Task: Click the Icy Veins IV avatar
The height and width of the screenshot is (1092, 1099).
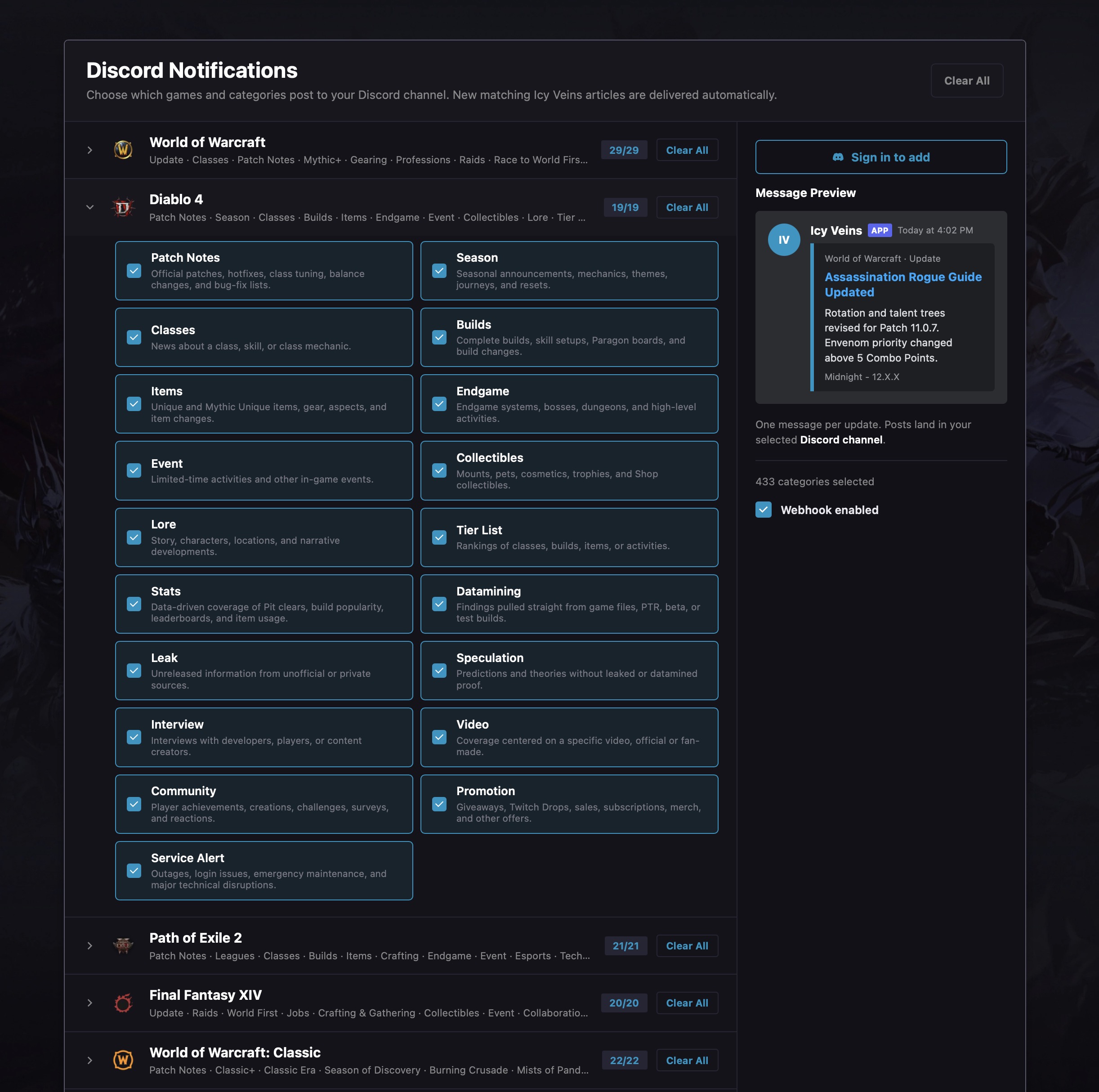Action: 784,240
